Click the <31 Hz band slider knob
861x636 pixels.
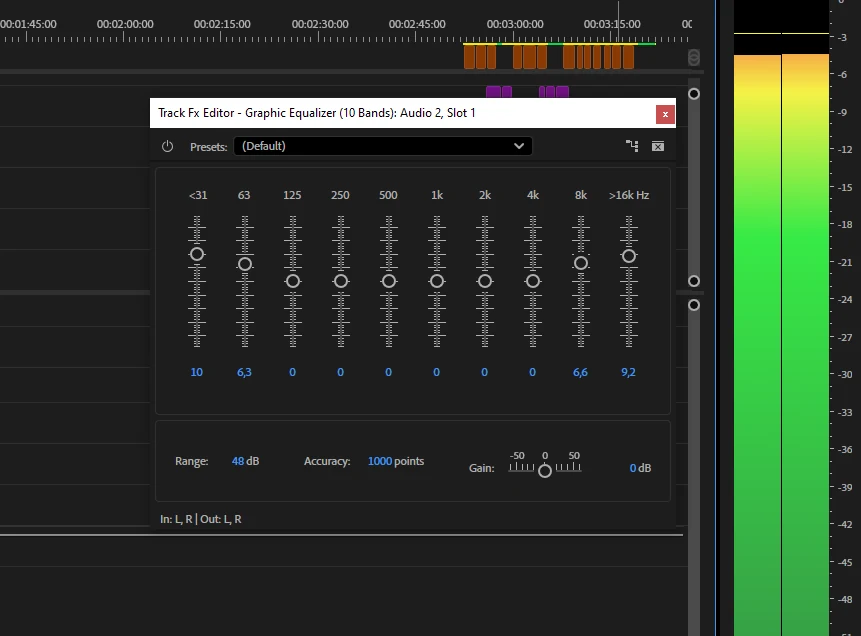[197, 254]
